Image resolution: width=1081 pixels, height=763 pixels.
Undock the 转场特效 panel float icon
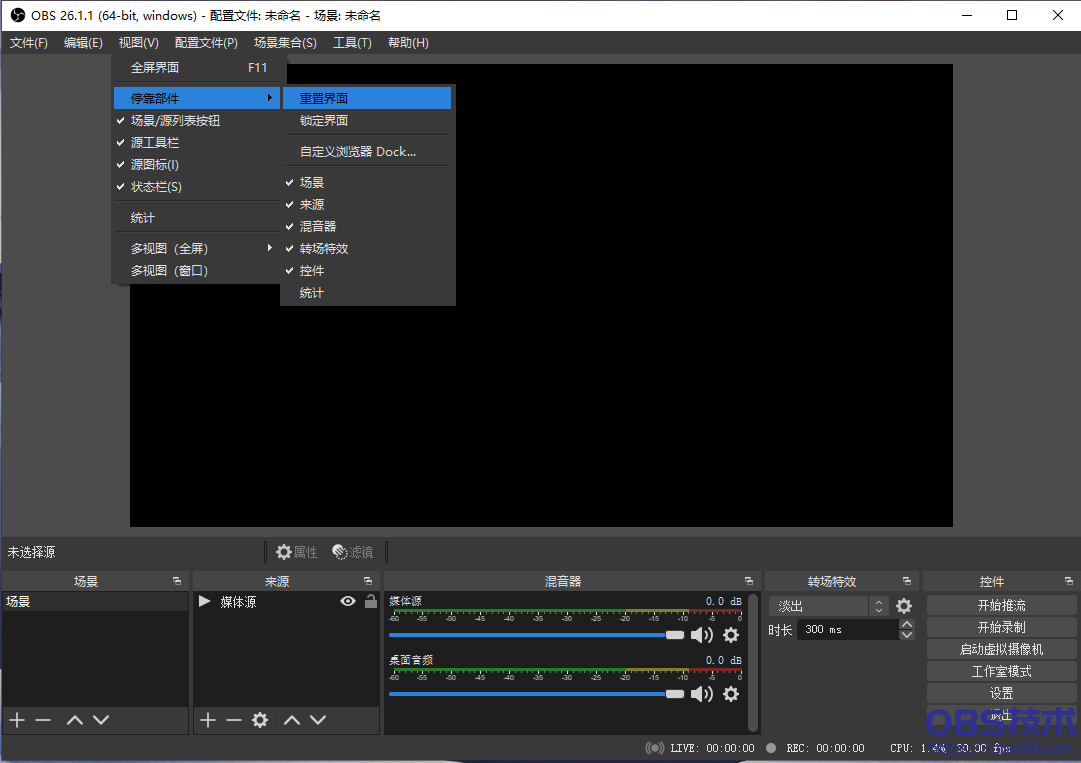(907, 581)
